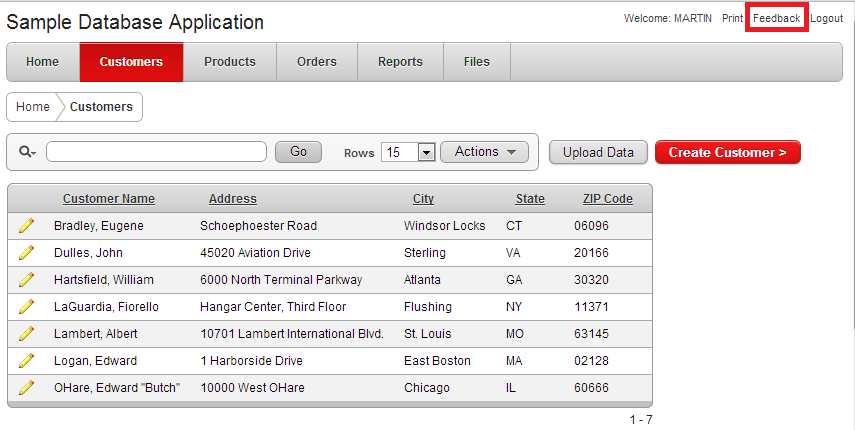Focus the customer search text field

click(156, 152)
